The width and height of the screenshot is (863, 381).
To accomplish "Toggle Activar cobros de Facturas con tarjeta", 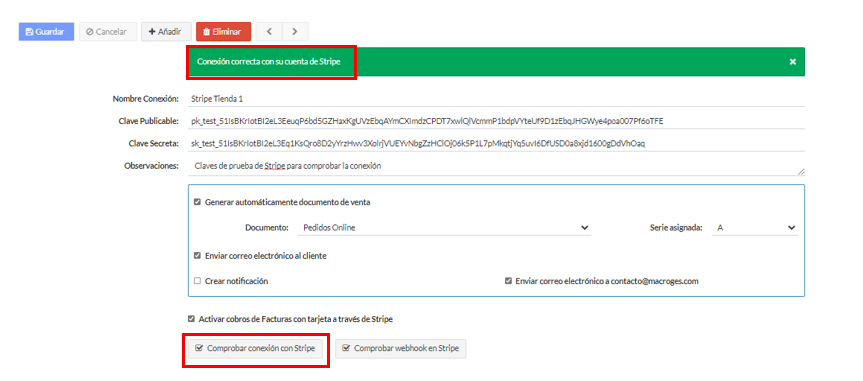I will pos(191,319).
